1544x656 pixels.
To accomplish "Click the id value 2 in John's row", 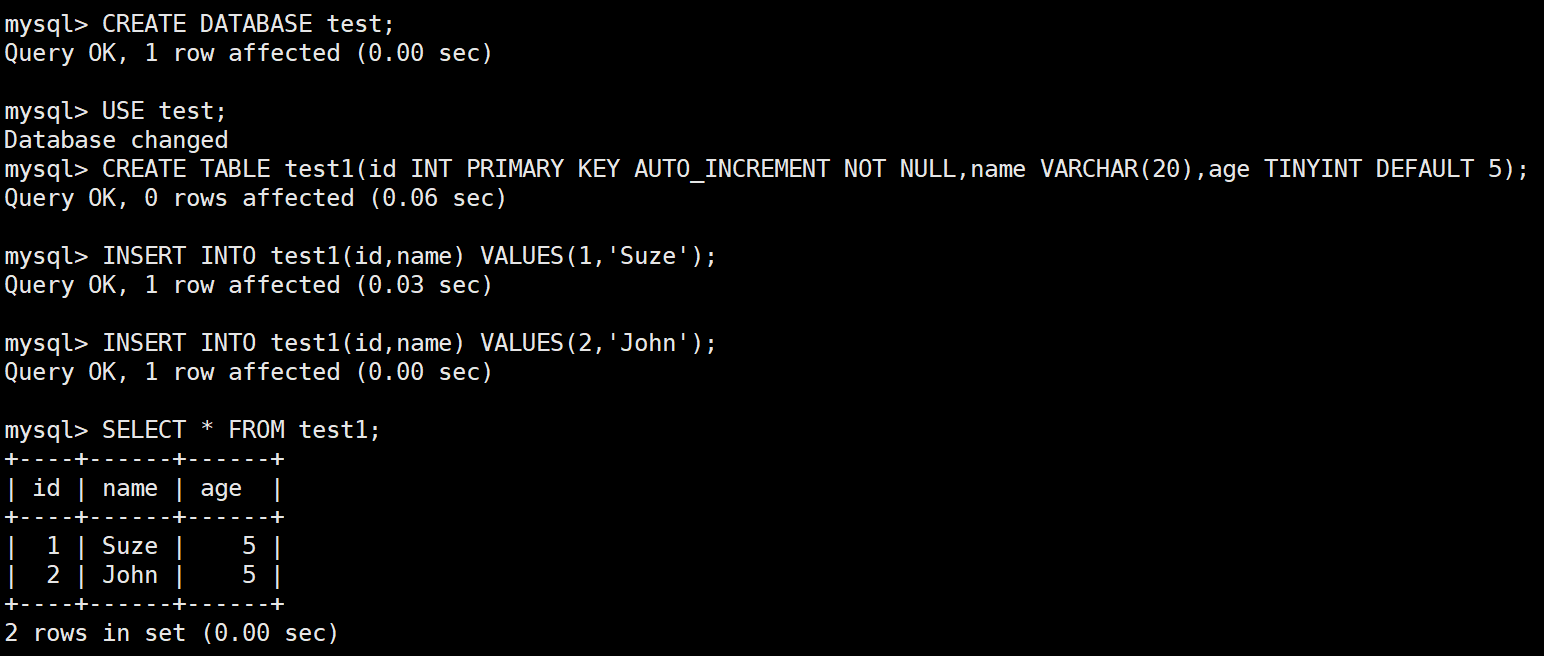I will [53, 575].
